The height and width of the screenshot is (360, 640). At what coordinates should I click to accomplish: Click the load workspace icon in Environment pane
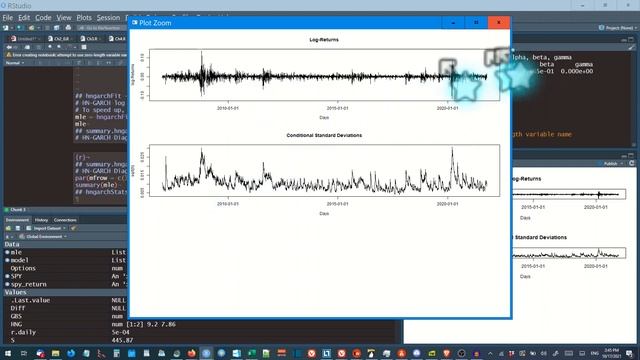pyautogui.click(x=8, y=228)
